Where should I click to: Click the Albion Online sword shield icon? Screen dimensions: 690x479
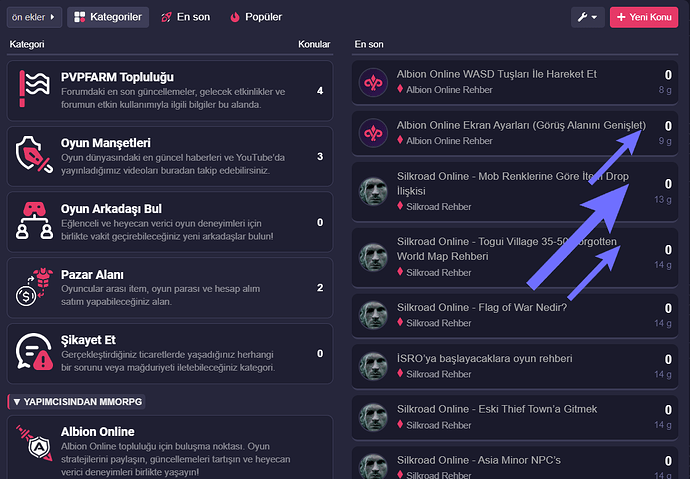[x=34, y=443]
